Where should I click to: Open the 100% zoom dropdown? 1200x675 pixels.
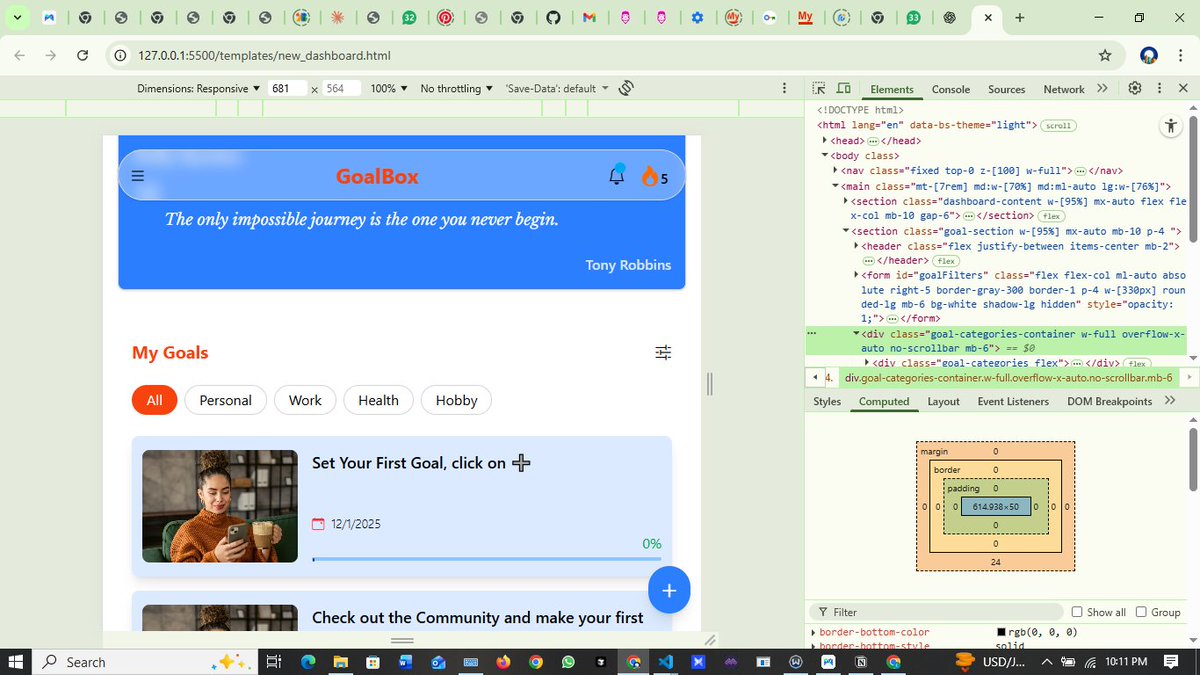(389, 88)
